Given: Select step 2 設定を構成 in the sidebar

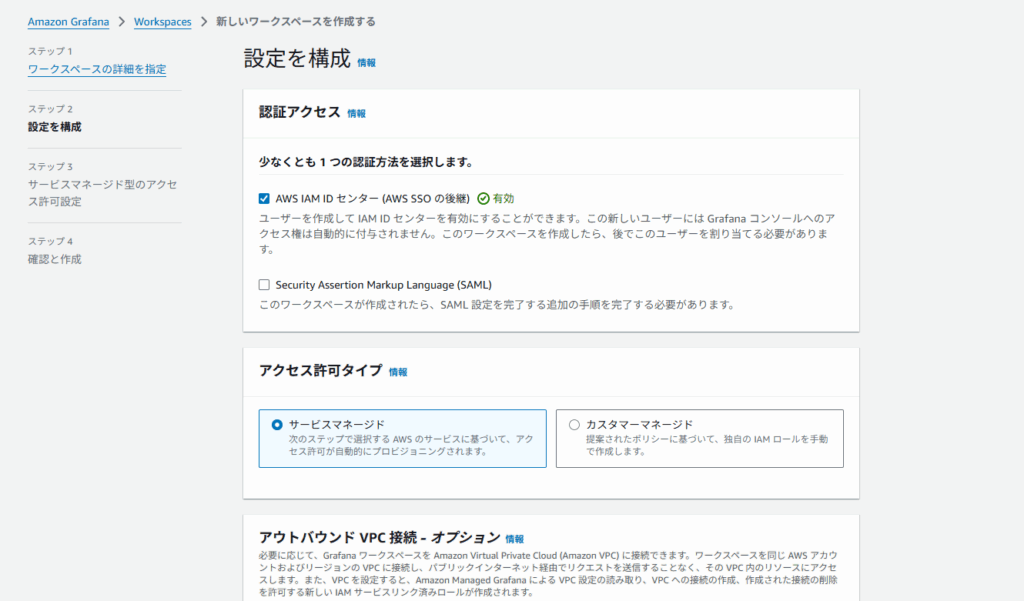Looking at the screenshot, I should click(54, 127).
